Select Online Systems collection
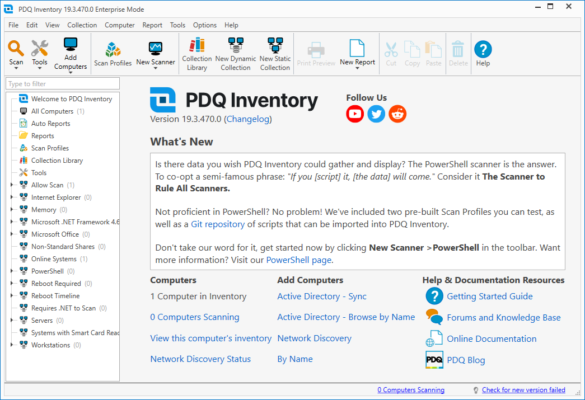The width and height of the screenshot is (585, 400). tap(54, 259)
